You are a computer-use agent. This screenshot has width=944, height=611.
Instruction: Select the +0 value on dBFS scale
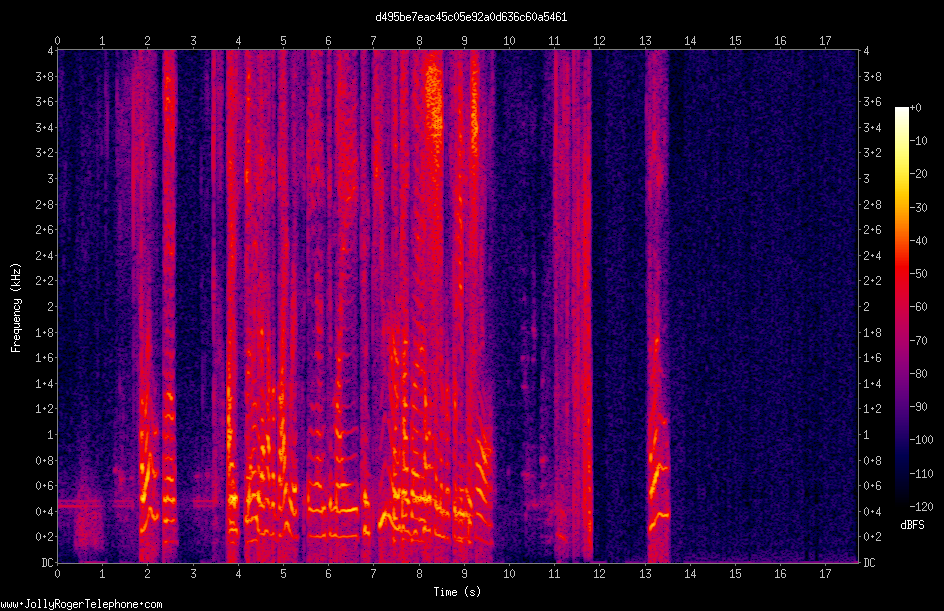pyautogui.click(x=915, y=108)
